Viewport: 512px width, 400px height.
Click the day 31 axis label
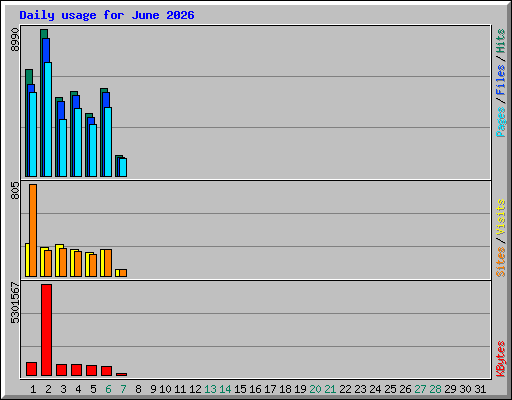point(480,389)
